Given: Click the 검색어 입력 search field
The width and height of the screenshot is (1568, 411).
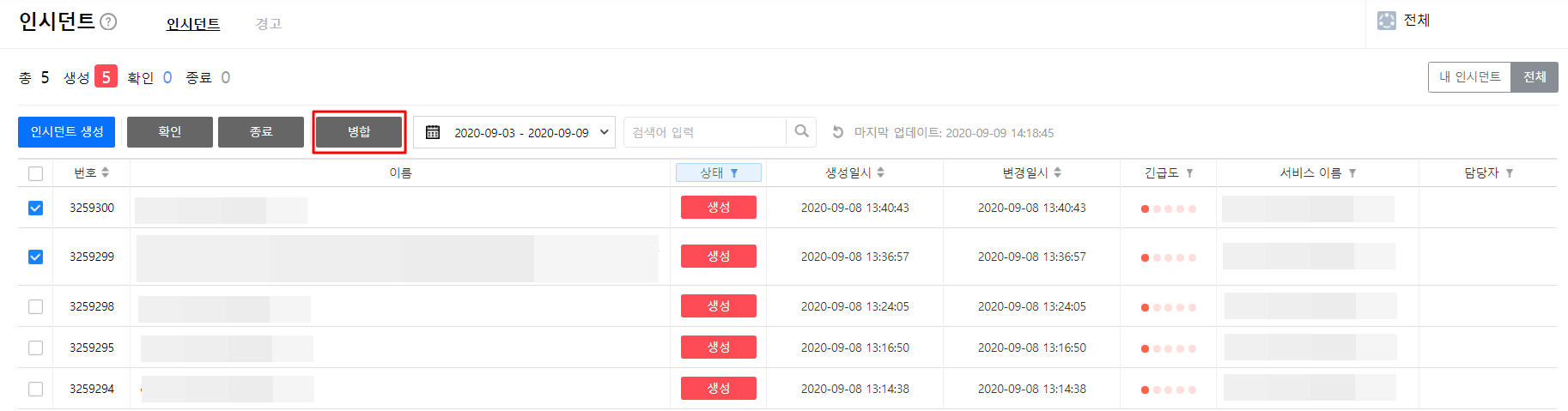Looking at the screenshot, I should [704, 132].
